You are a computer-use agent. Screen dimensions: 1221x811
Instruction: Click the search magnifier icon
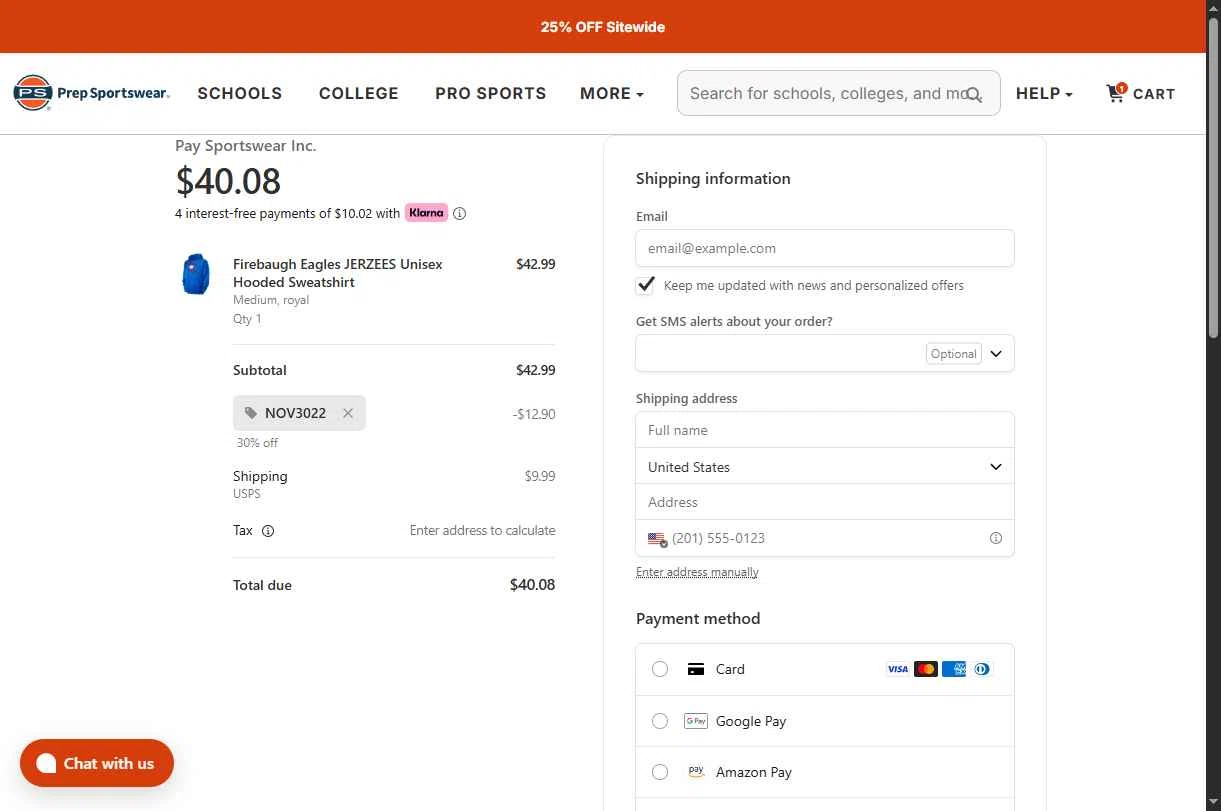(x=974, y=94)
